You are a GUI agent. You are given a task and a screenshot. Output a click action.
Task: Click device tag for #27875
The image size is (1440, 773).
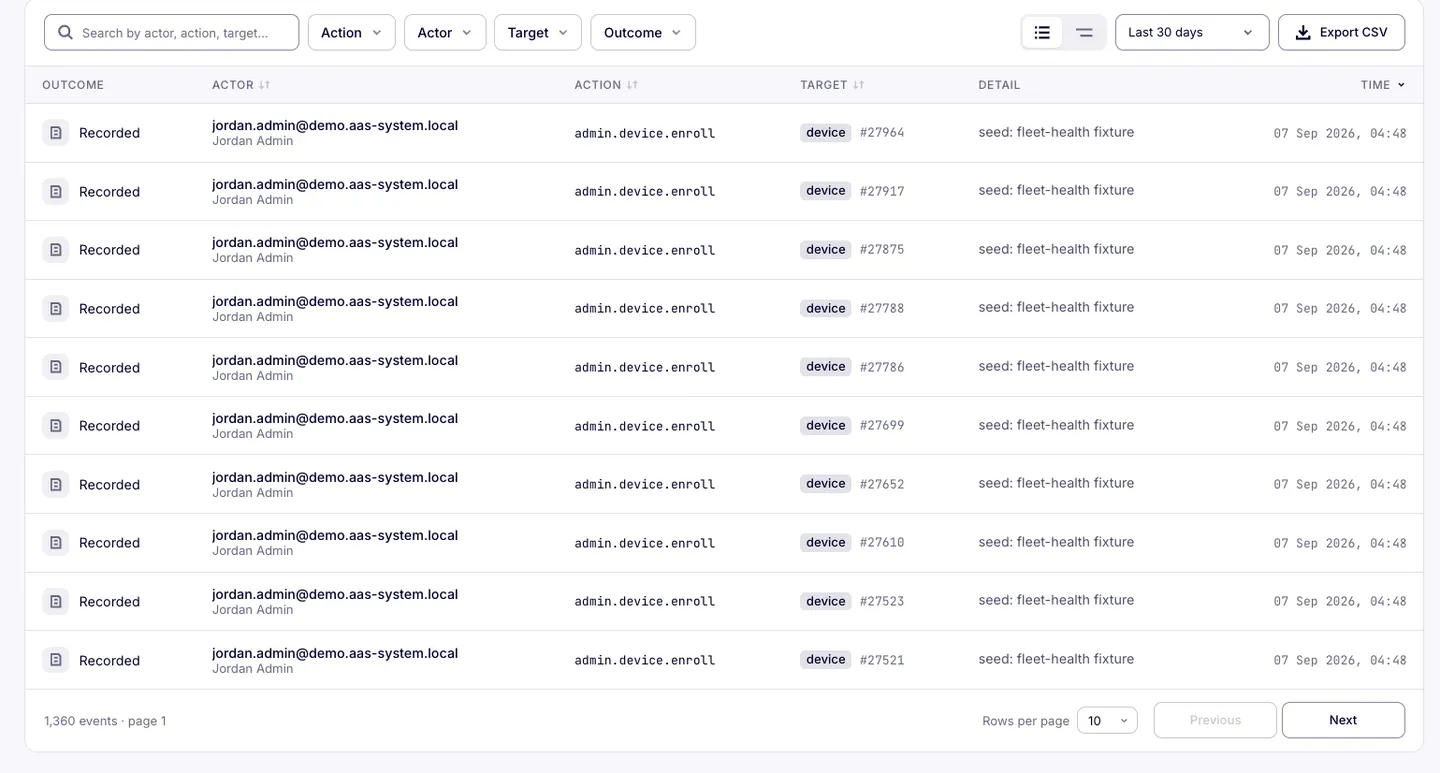(x=826, y=249)
